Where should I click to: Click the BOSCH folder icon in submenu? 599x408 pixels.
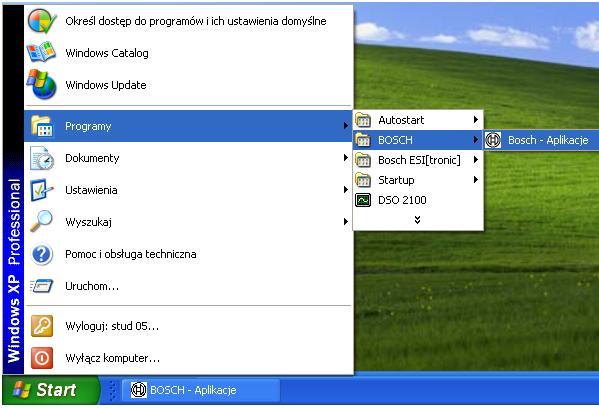(x=363, y=140)
